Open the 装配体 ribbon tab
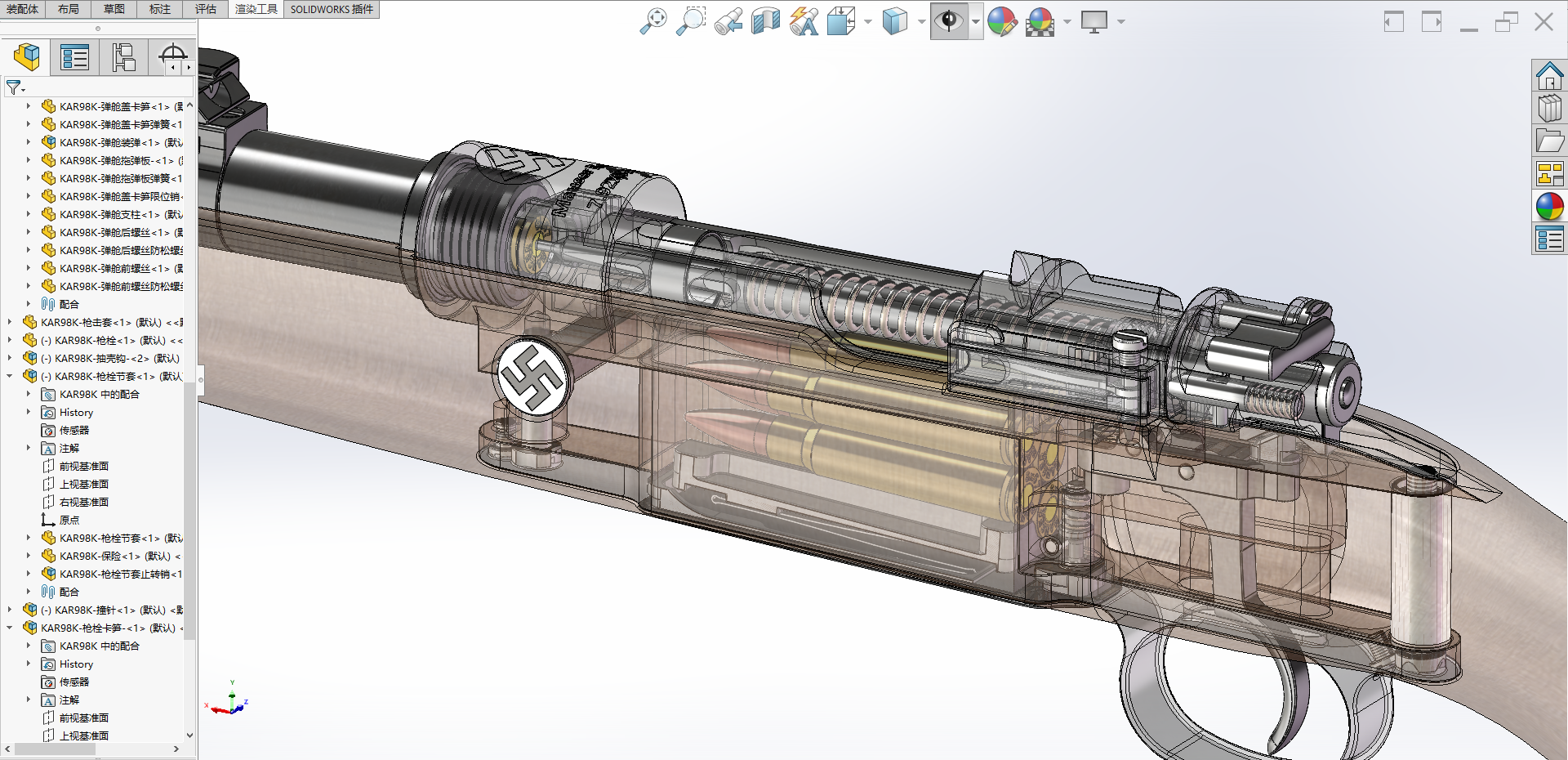Screen dimensions: 1568x760 point(22,9)
